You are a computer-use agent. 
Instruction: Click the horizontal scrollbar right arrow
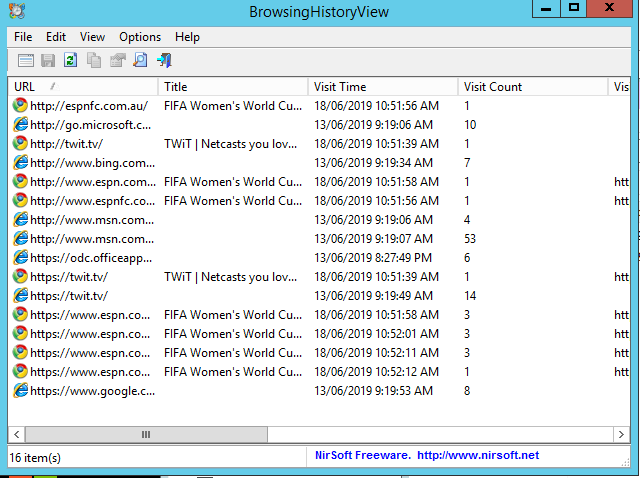click(621, 434)
